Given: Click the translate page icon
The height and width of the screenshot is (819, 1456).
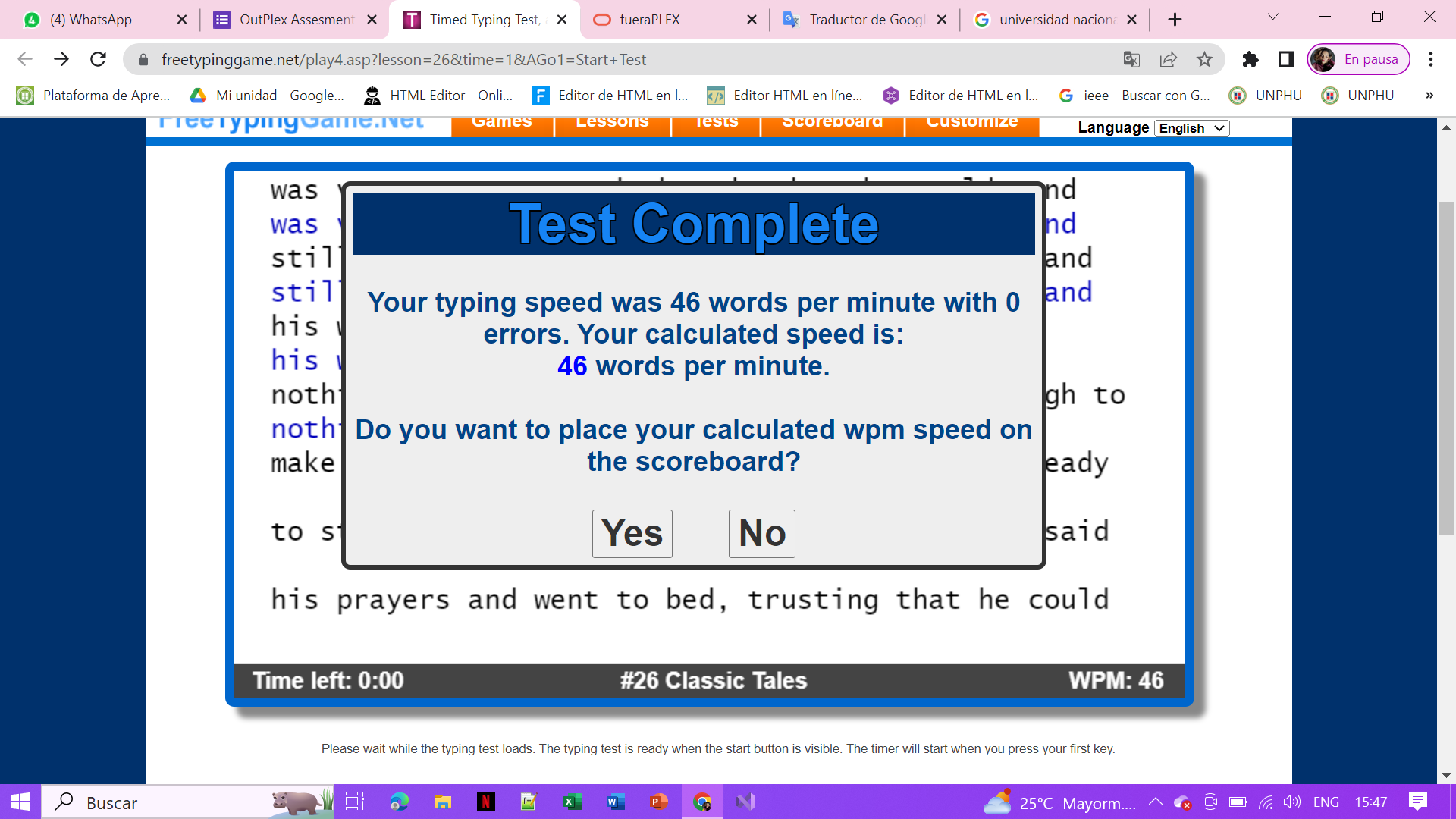Looking at the screenshot, I should pyautogui.click(x=1131, y=59).
